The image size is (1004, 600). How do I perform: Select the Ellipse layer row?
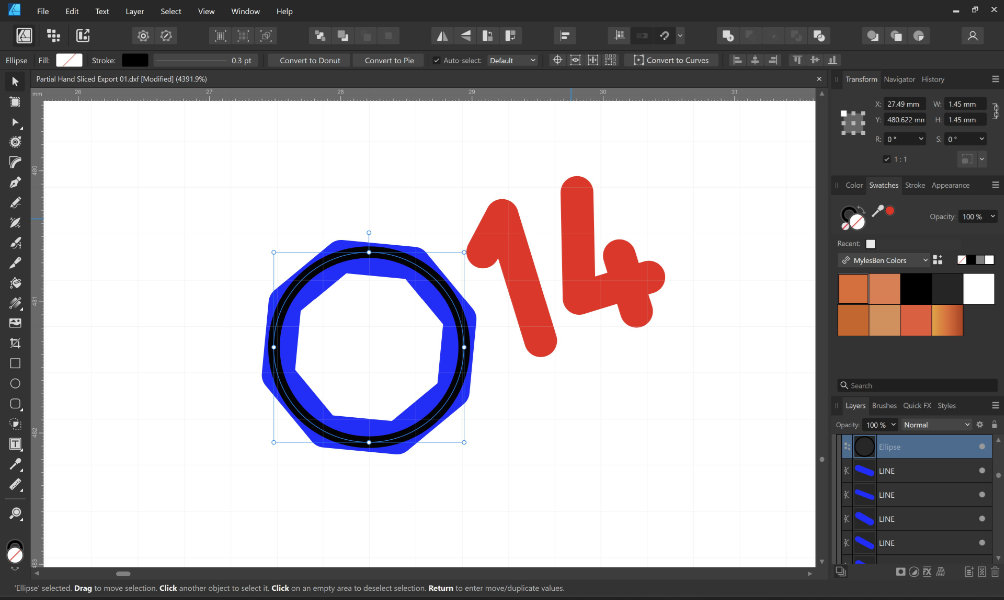(916, 446)
